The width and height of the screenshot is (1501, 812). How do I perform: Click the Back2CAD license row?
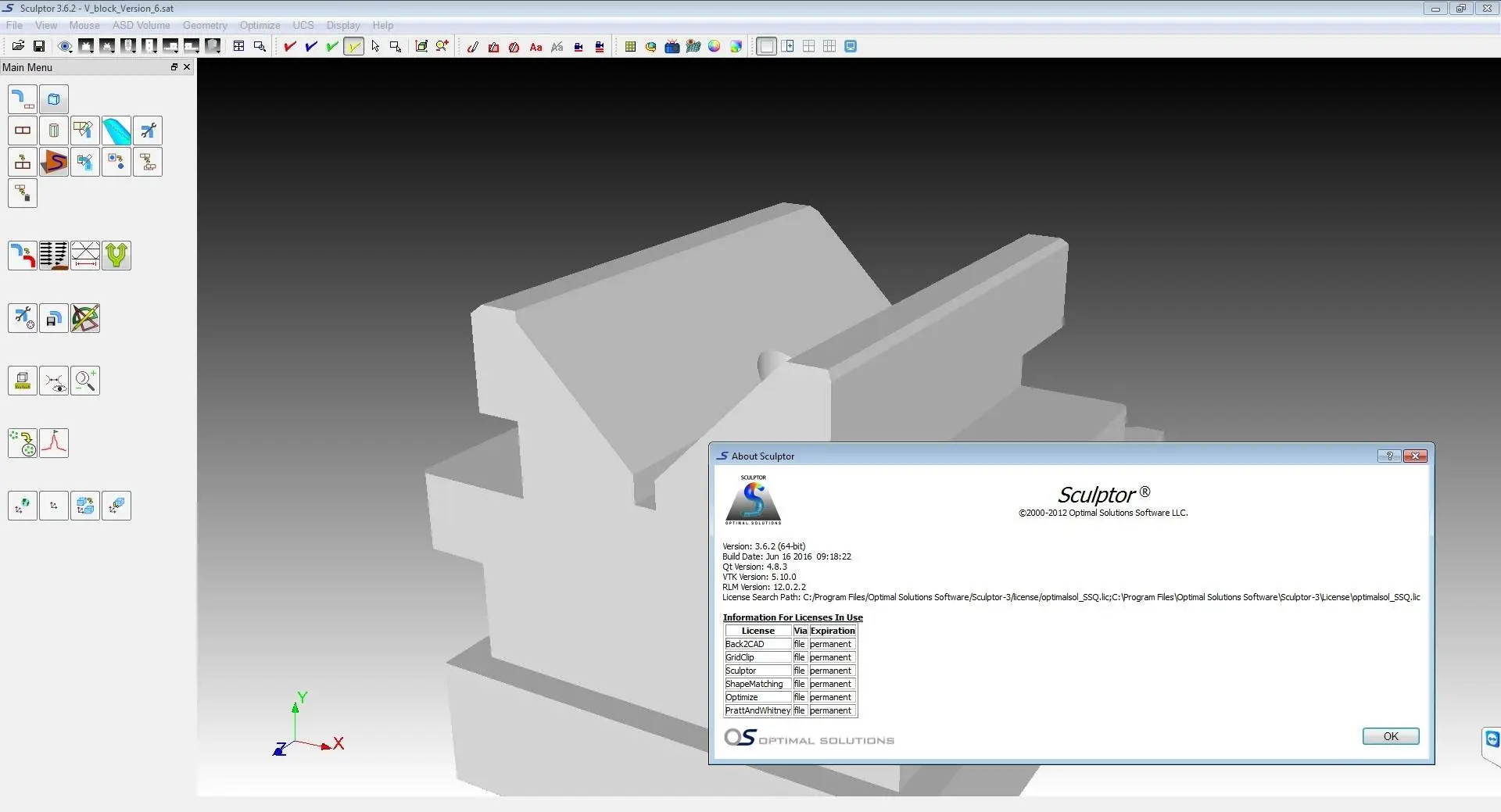click(790, 644)
